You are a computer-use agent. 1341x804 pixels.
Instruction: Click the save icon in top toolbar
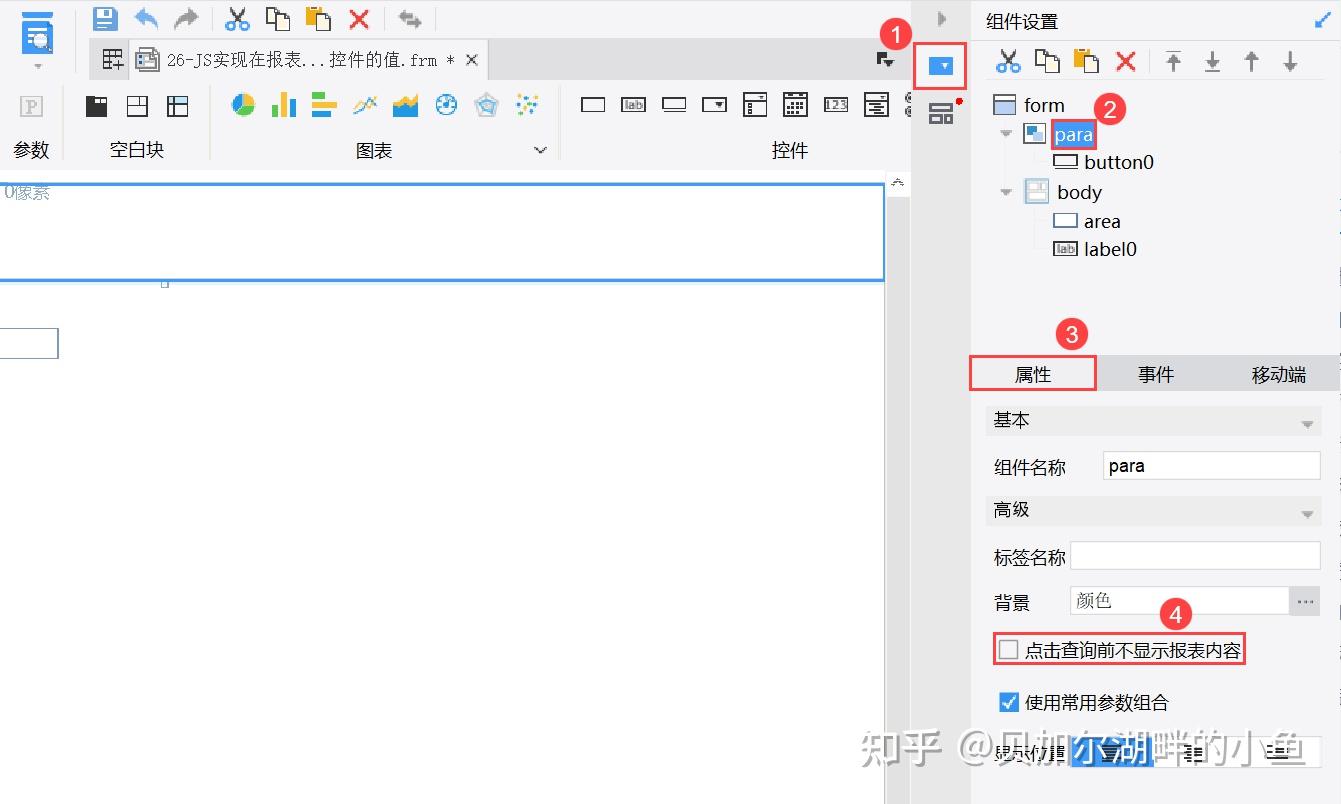click(x=104, y=18)
